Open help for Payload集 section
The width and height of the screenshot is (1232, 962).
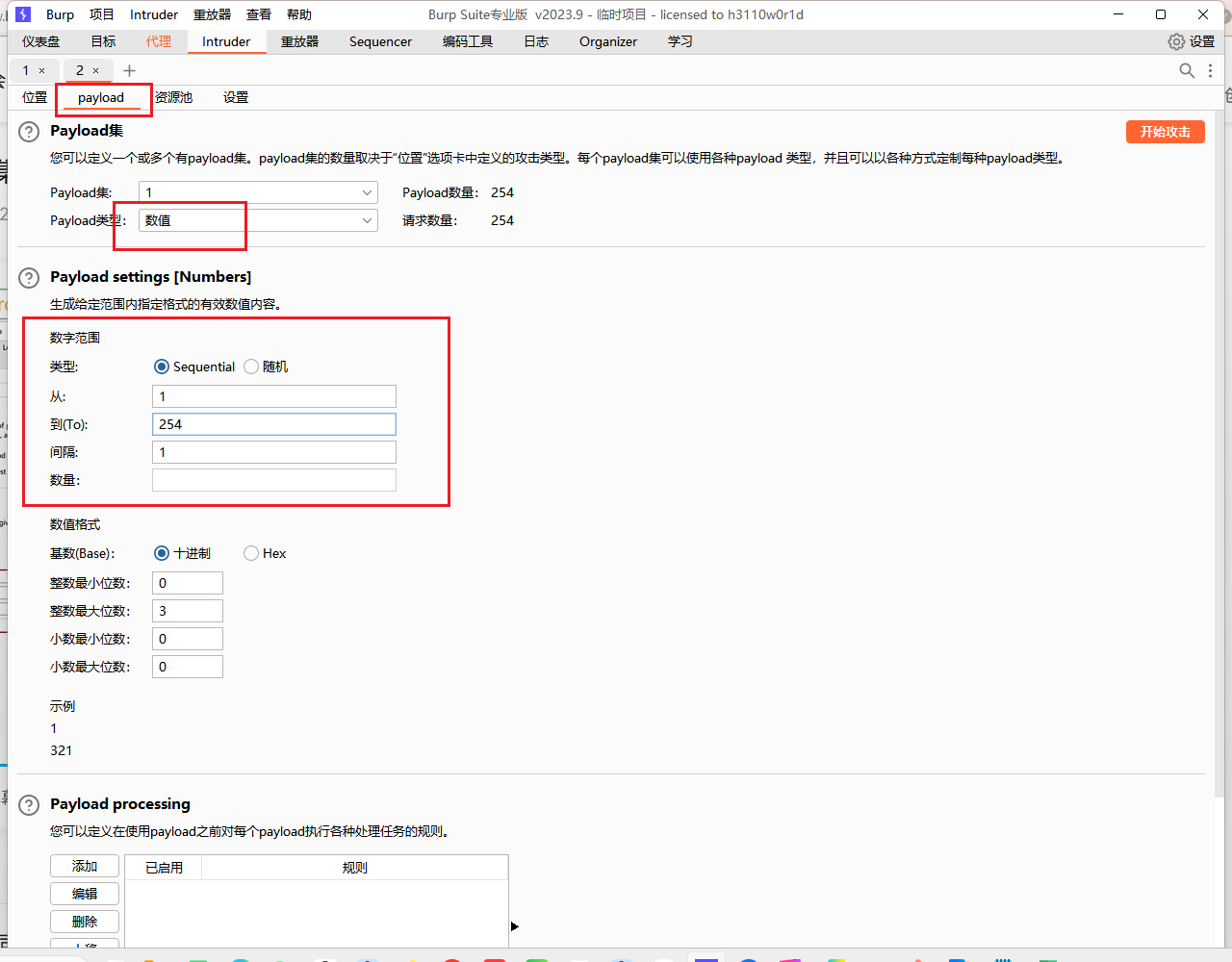[x=30, y=132]
